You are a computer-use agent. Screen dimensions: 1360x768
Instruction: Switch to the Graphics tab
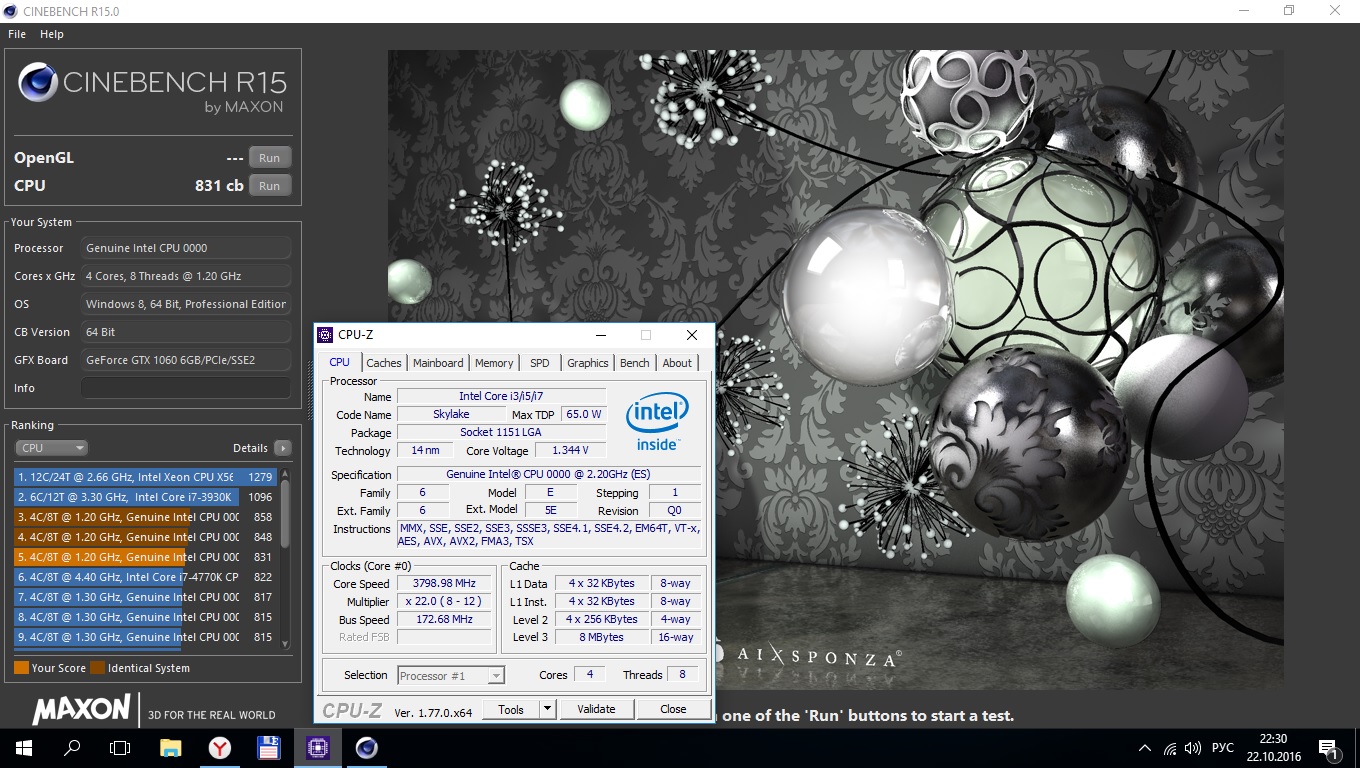coord(588,363)
